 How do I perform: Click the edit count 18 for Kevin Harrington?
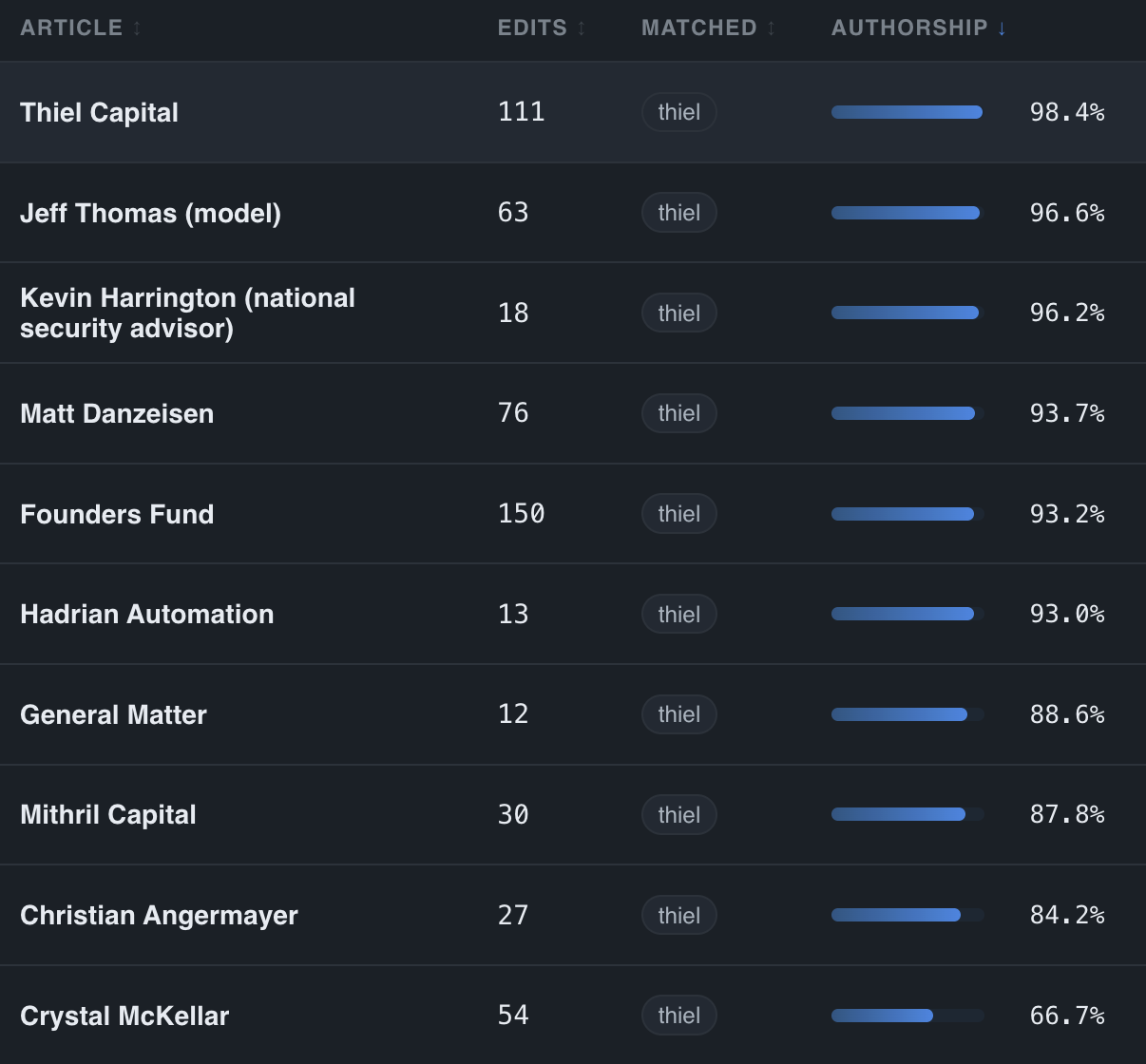tap(513, 313)
